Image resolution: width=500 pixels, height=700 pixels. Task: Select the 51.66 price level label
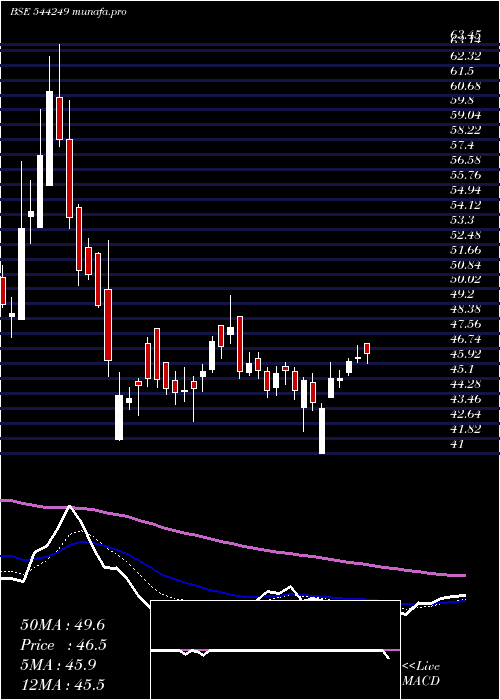pos(466,250)
